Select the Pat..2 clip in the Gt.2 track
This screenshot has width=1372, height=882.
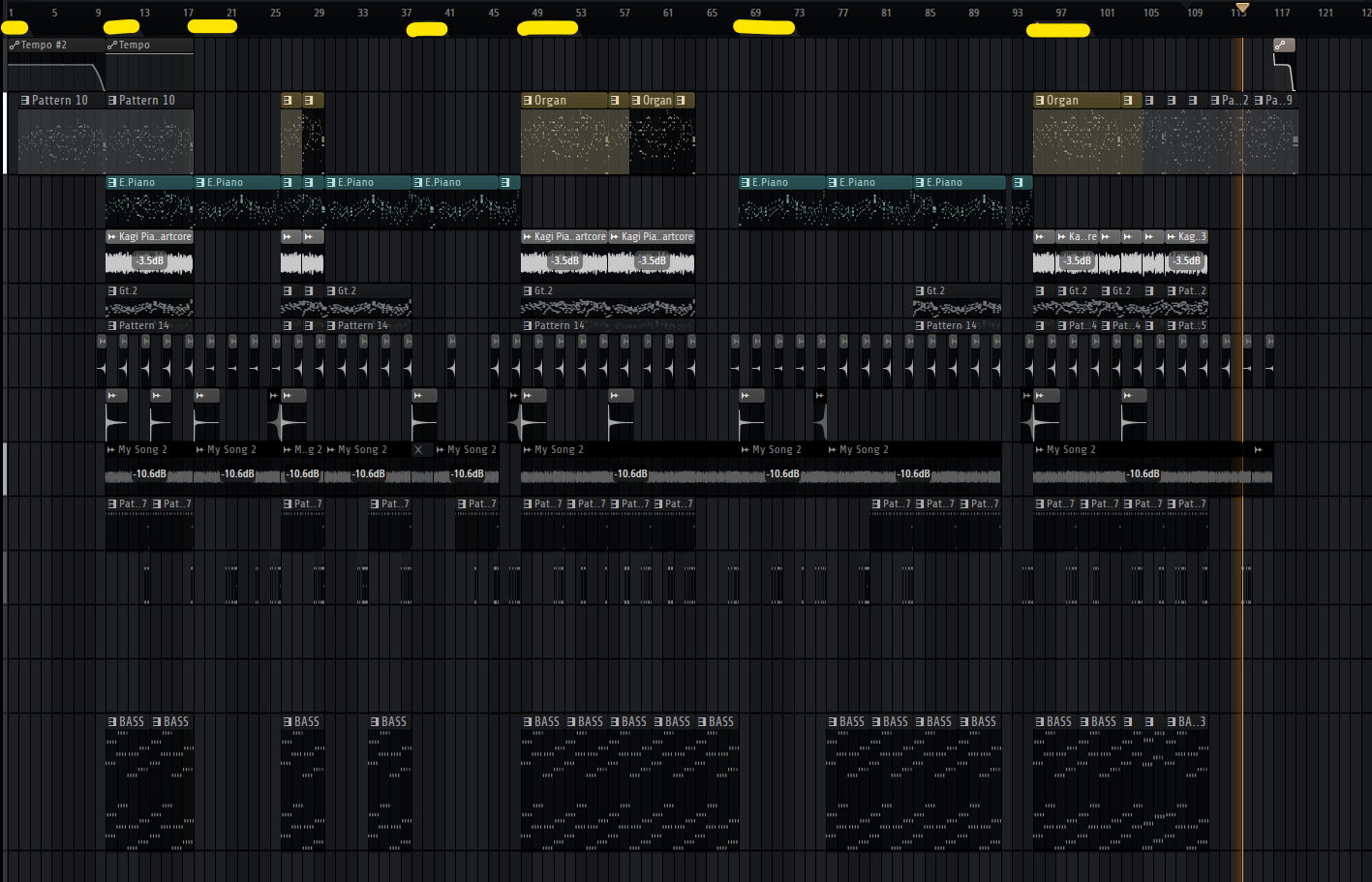[1191, 291]
